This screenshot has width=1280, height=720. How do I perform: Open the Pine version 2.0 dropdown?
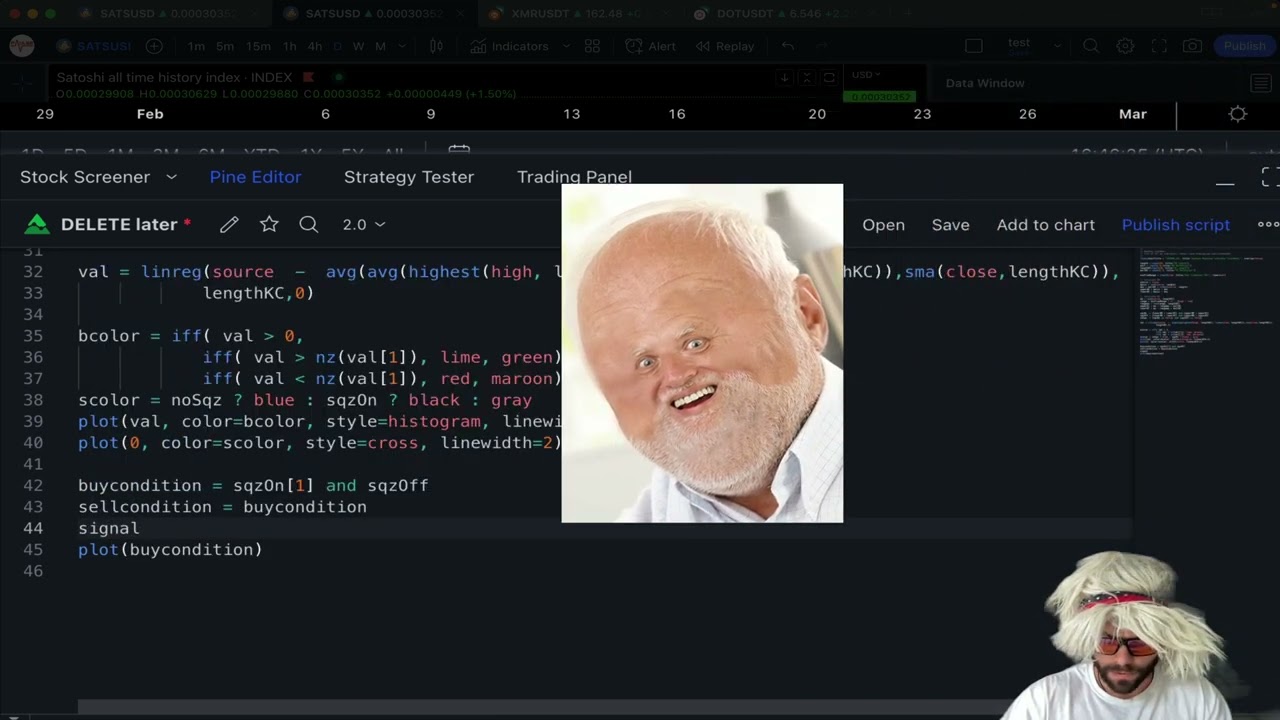click(364, 225)
